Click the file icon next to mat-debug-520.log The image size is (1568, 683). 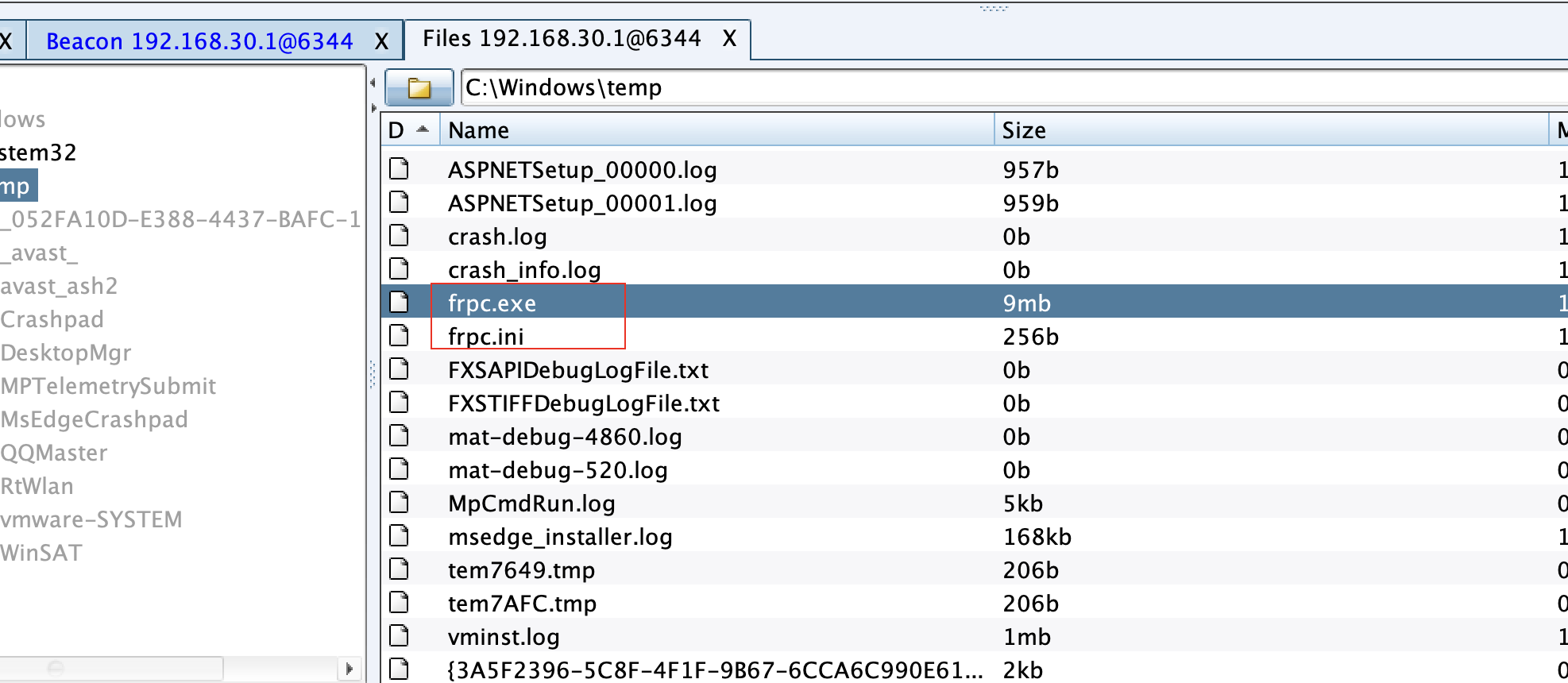point(399,469)
